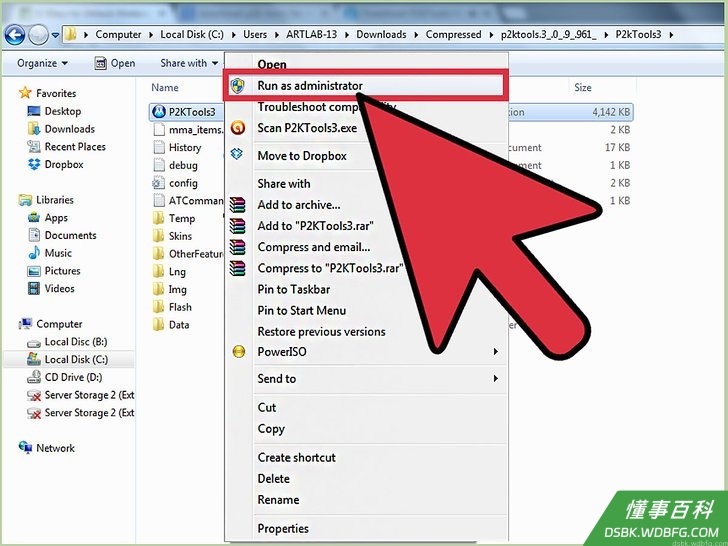This screenshot has width=728, height=546.
Task: Click the folder icon in address bar
Action: click(x=70, y=34)
